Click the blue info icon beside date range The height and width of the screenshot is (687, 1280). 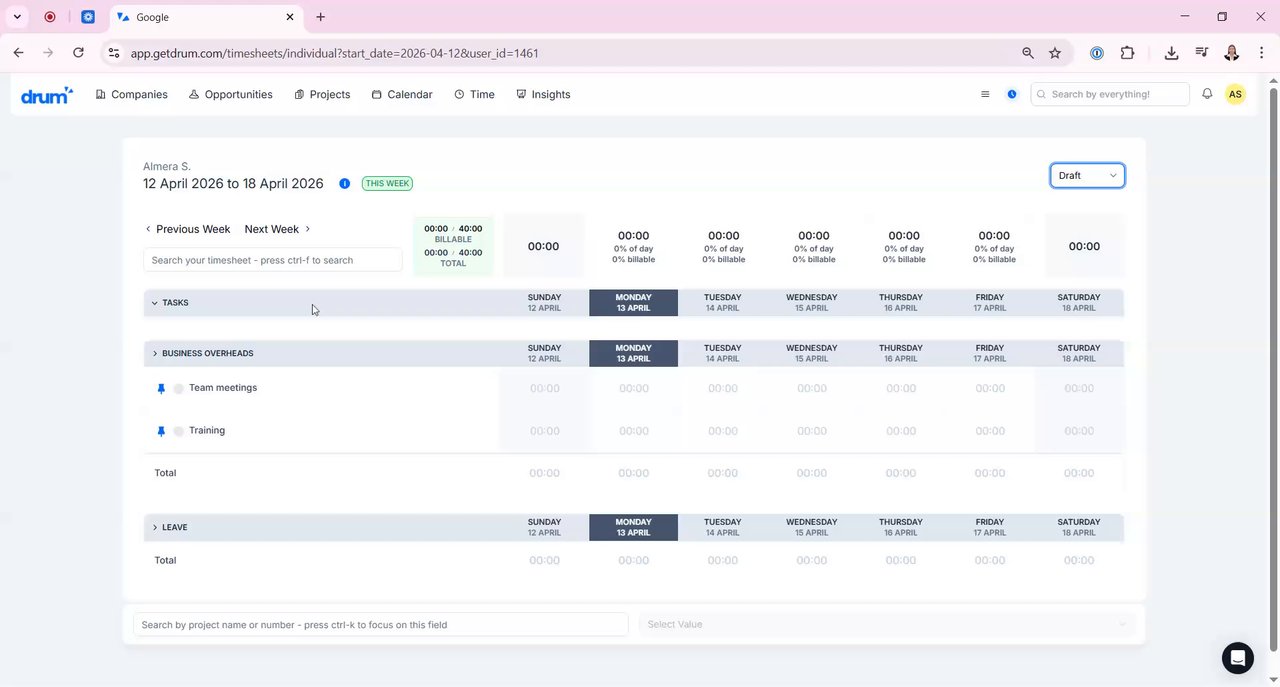(x=344, y=184)
